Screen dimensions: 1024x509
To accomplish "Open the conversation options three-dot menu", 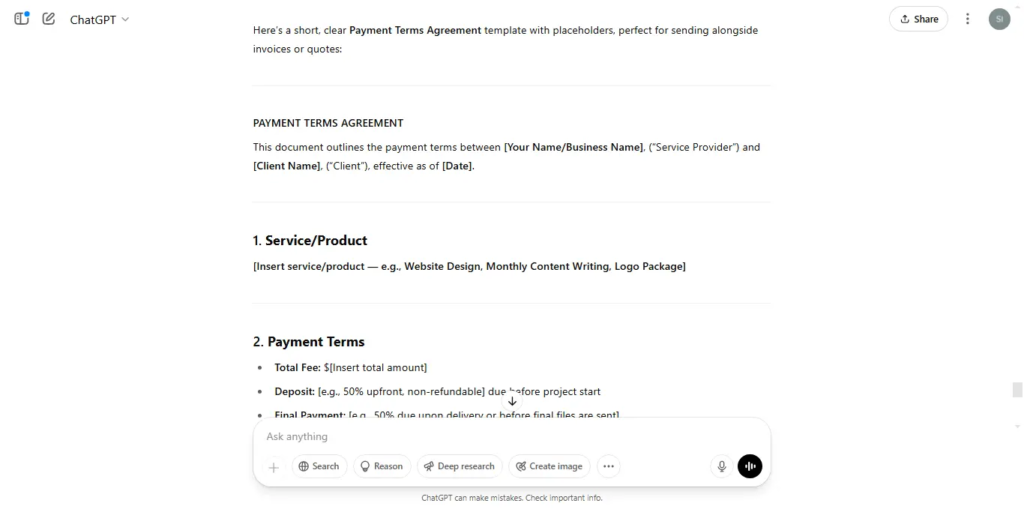I will 968,19.
